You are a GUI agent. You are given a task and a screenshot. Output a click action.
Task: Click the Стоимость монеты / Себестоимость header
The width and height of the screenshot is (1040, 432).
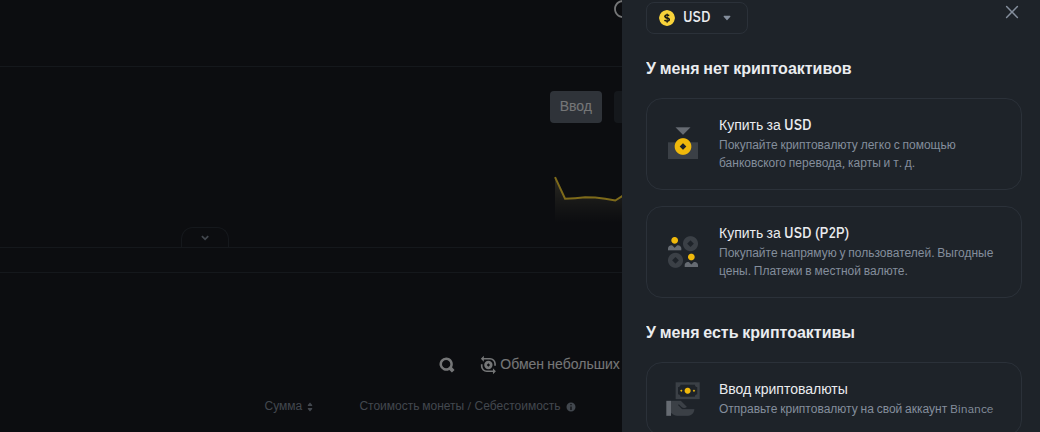click(x=460, y=407)
